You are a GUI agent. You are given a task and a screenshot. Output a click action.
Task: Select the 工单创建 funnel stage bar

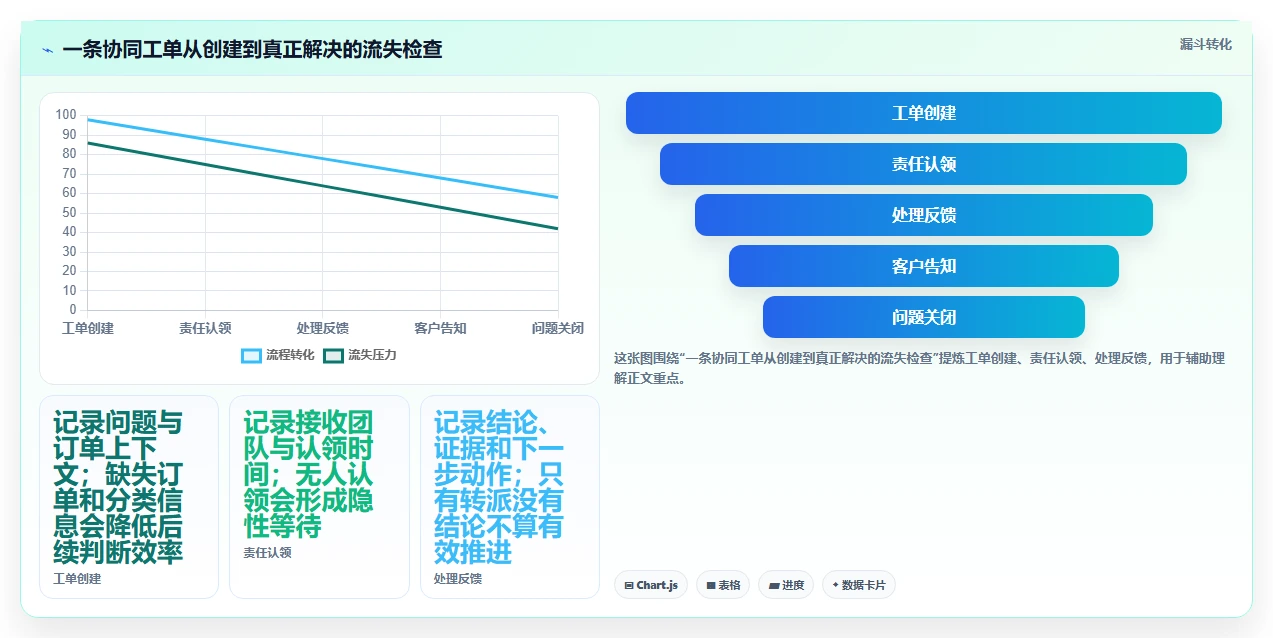point(923,113)
